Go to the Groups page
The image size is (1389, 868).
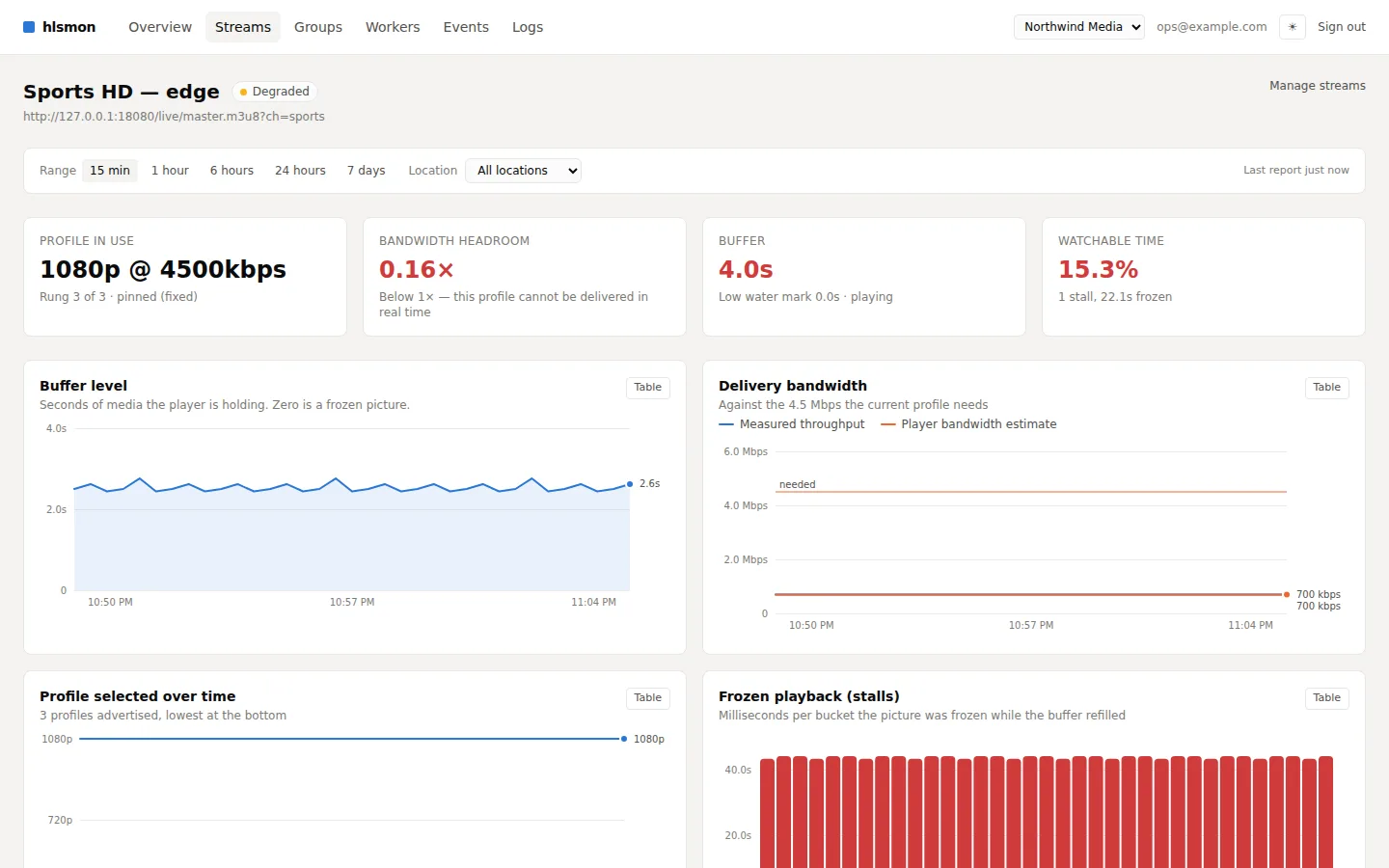point(318,27)
